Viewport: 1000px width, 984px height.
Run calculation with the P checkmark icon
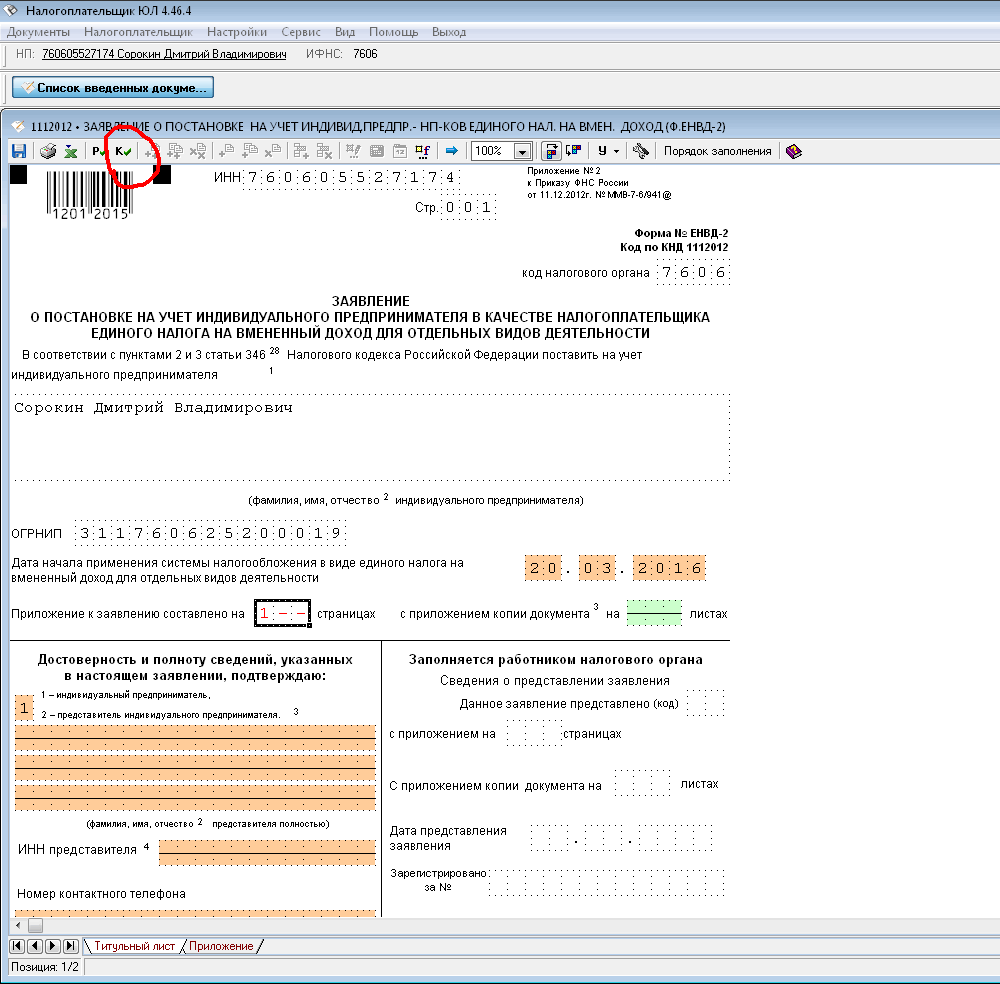click(99, 151)
